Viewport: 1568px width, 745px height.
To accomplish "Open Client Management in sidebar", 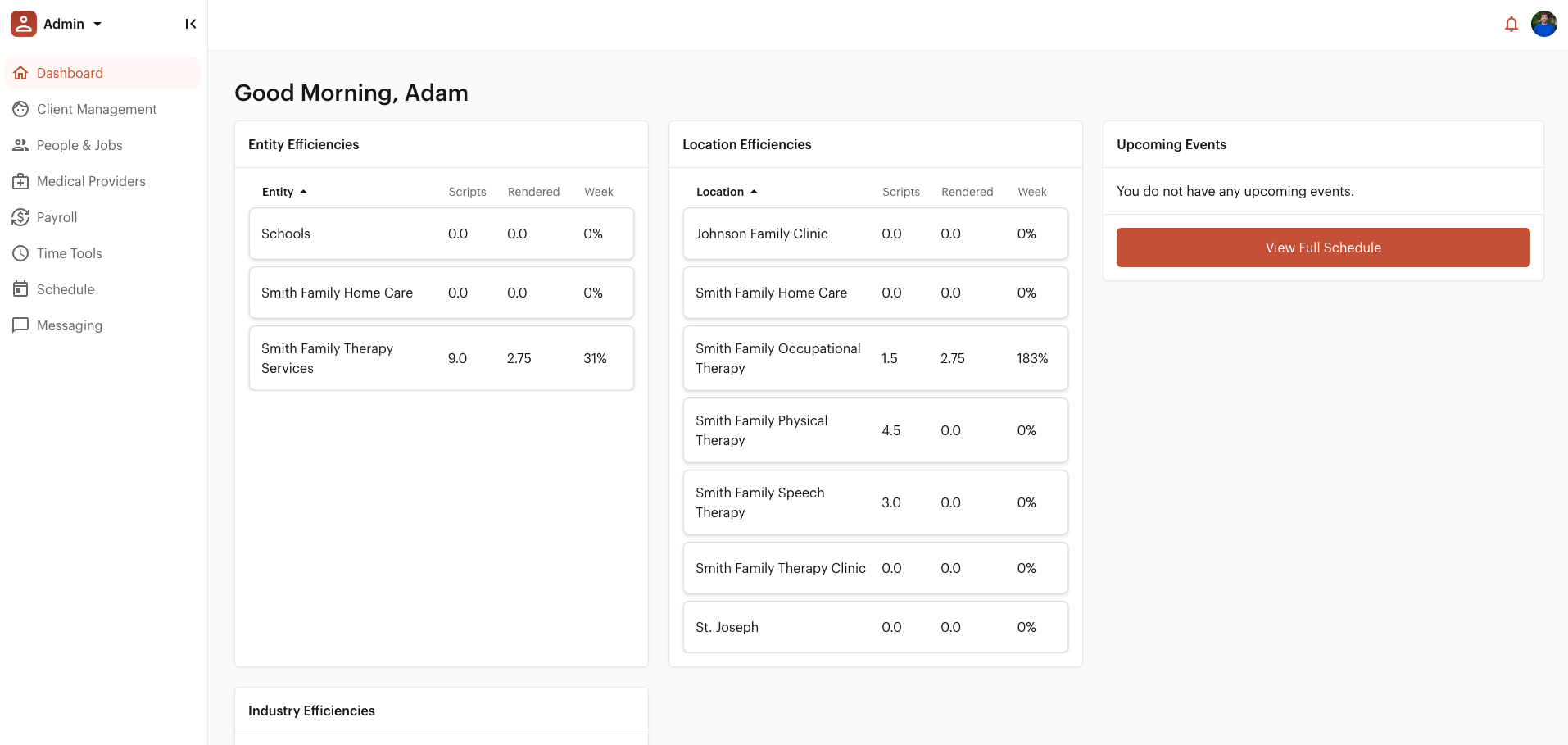I will pyautogui.click(x=96, y=109).
